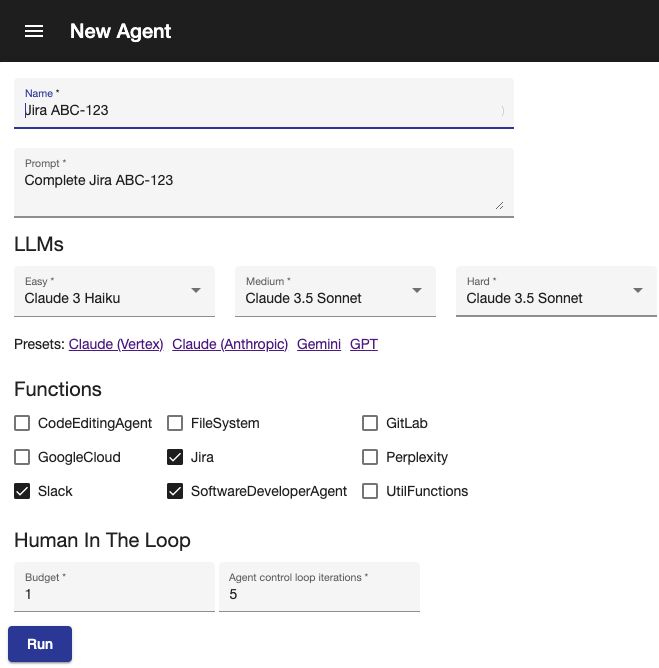Apply the Gemini preset

coord(319,344)
